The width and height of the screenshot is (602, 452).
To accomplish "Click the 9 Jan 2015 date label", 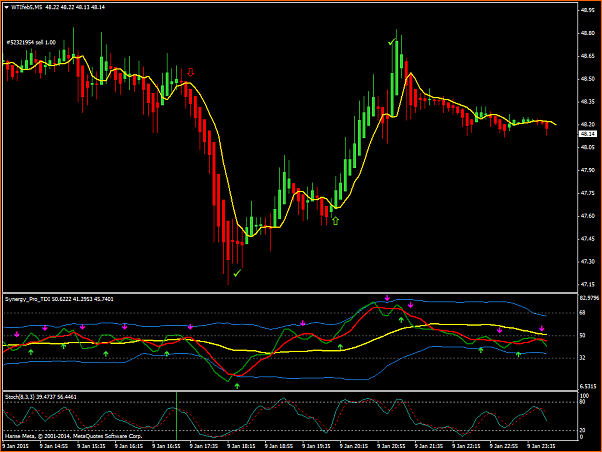I will (15, 446).
